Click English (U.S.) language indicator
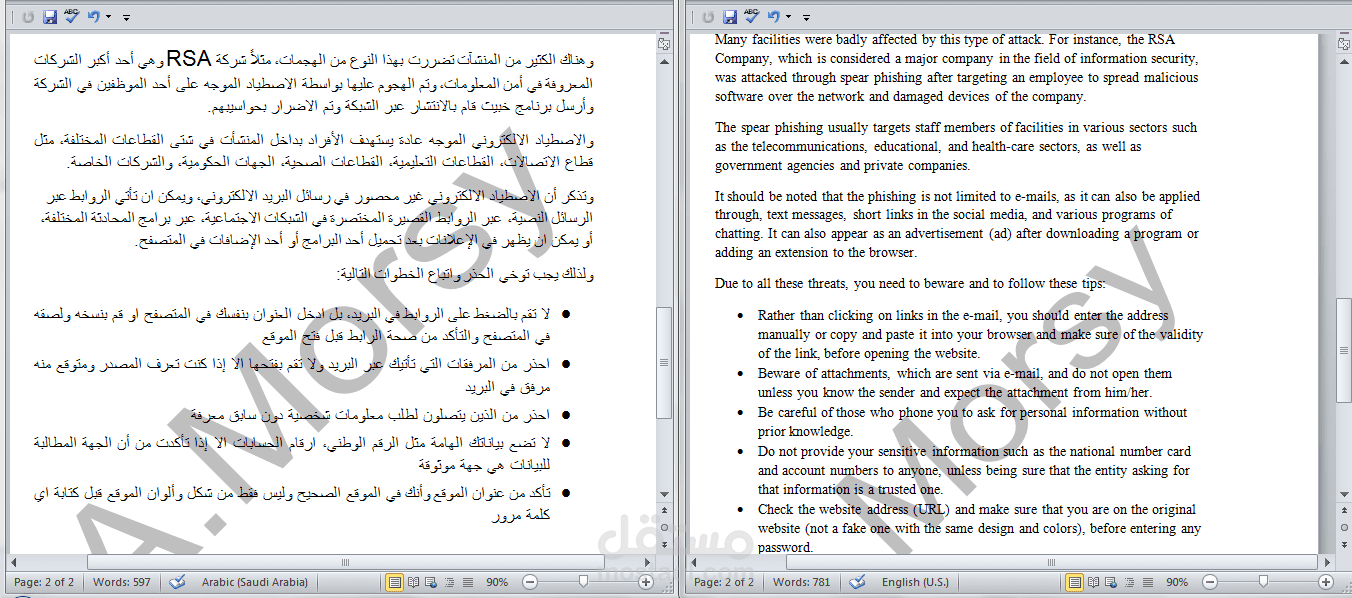 click(915, 582)
